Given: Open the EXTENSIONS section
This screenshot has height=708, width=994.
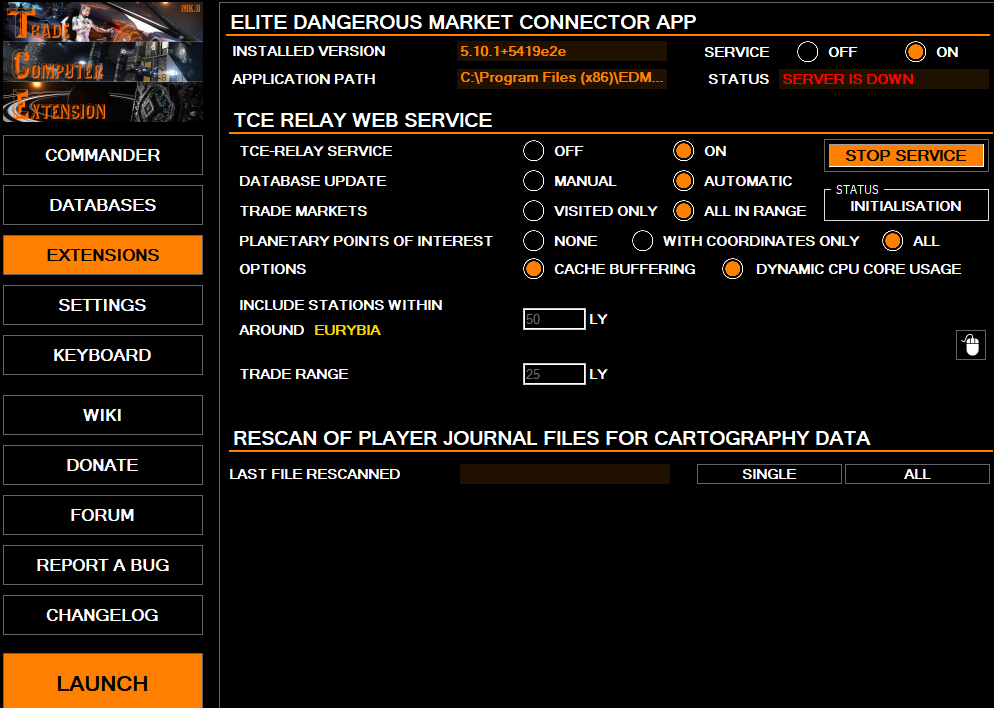Looking at the screenshot, I should 103,255.
